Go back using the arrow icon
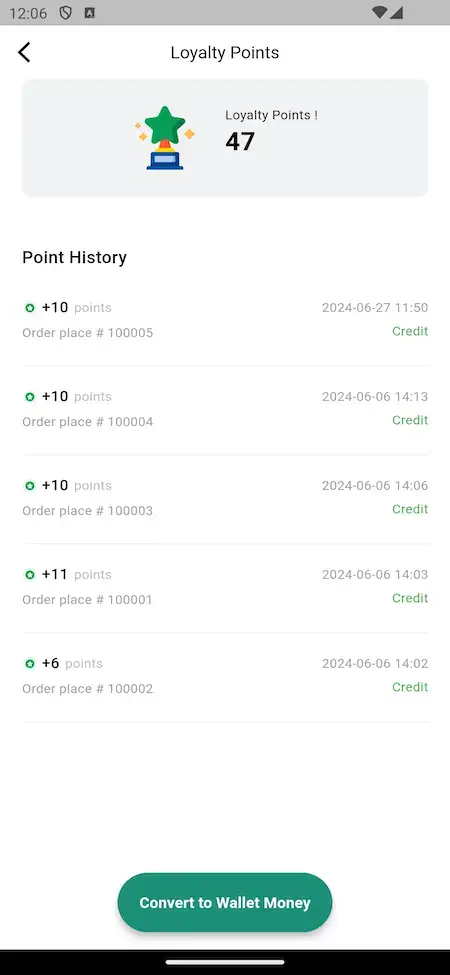Screen dimensions: 450x975 pos(24,52)
